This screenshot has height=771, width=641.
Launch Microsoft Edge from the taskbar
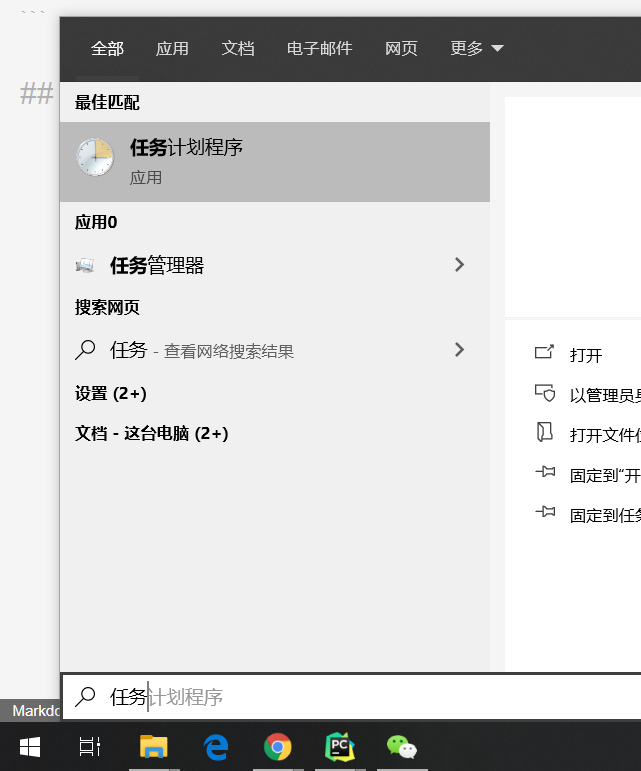216,747
